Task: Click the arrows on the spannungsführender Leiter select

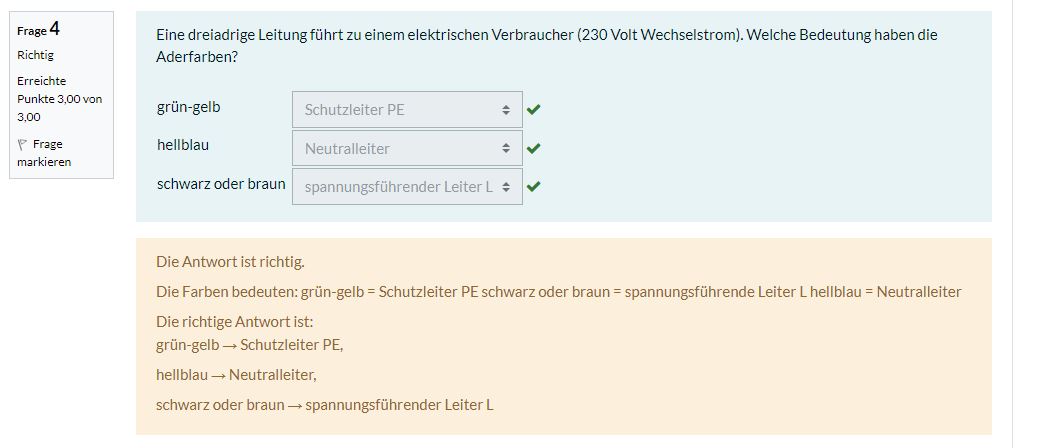Action: pyautogui.click(x=506, y=188)
